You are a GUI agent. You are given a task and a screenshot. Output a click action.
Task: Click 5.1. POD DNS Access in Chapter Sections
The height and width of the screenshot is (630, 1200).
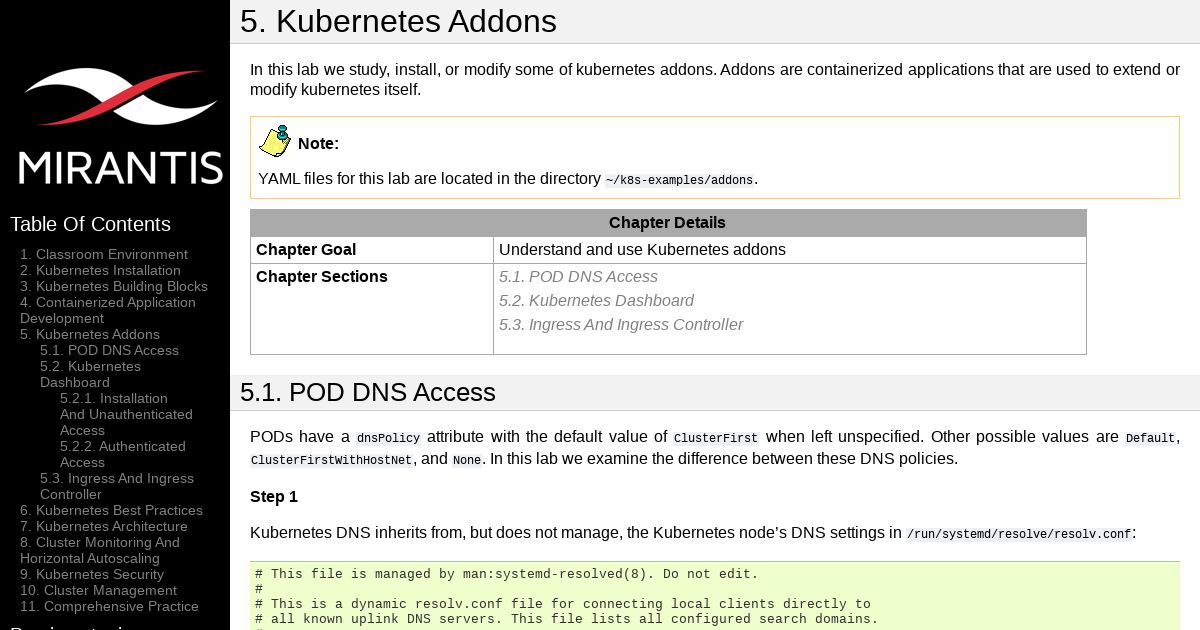[x=578, y=277]
